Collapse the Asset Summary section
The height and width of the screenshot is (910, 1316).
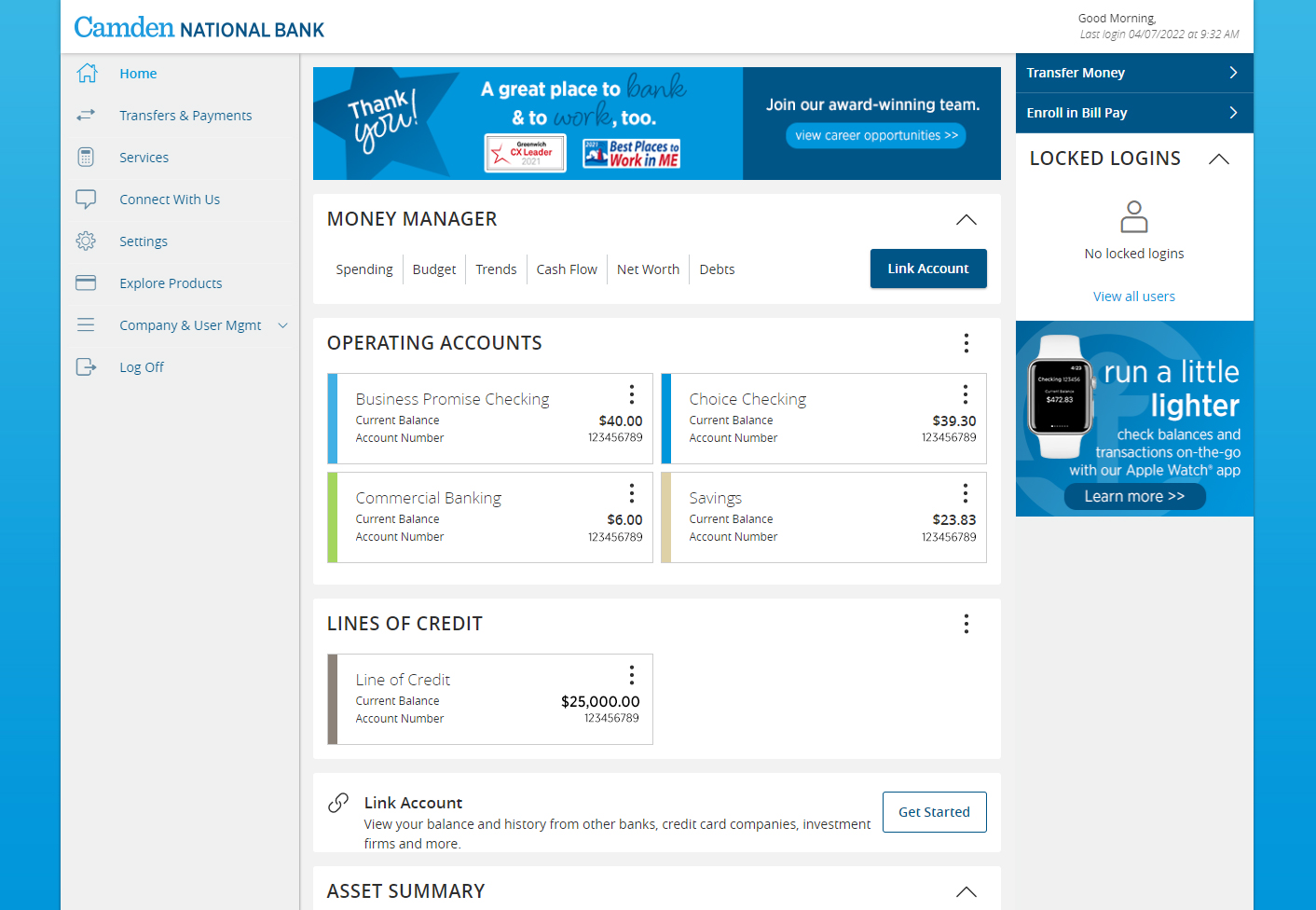(x=966, y=892)
